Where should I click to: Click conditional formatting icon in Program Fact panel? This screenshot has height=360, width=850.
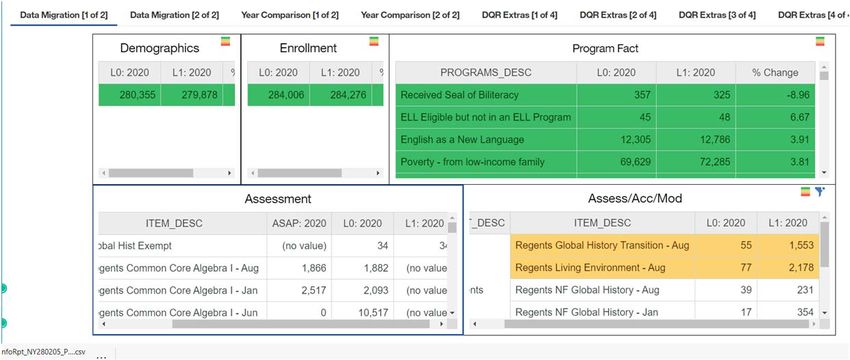click(820, 42)
